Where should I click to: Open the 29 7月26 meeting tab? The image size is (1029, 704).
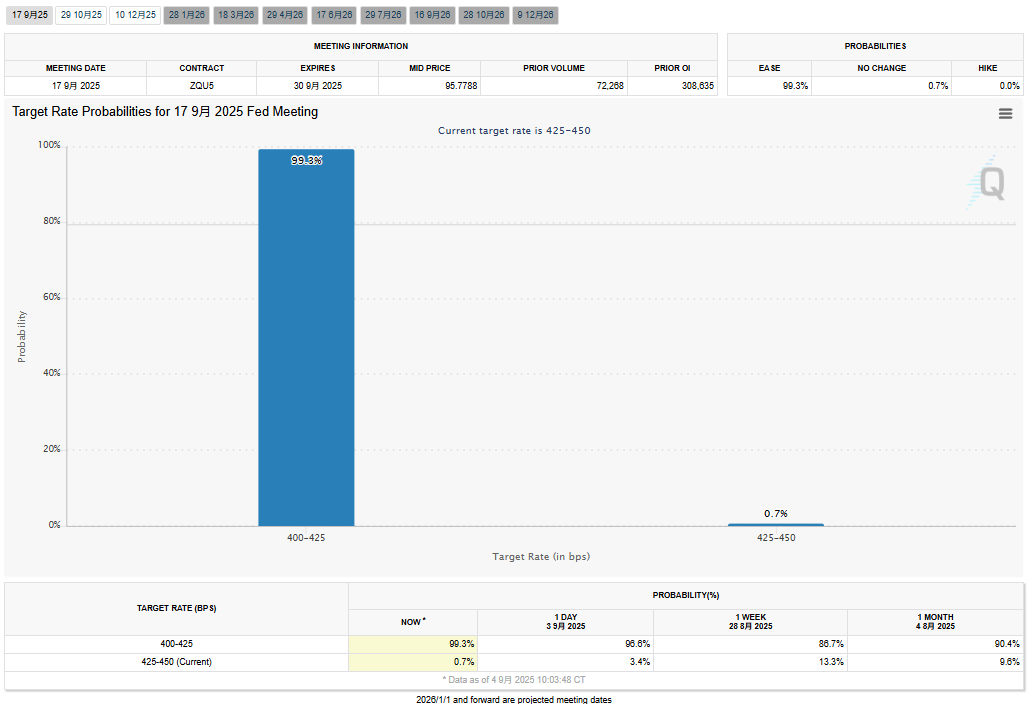383,15
